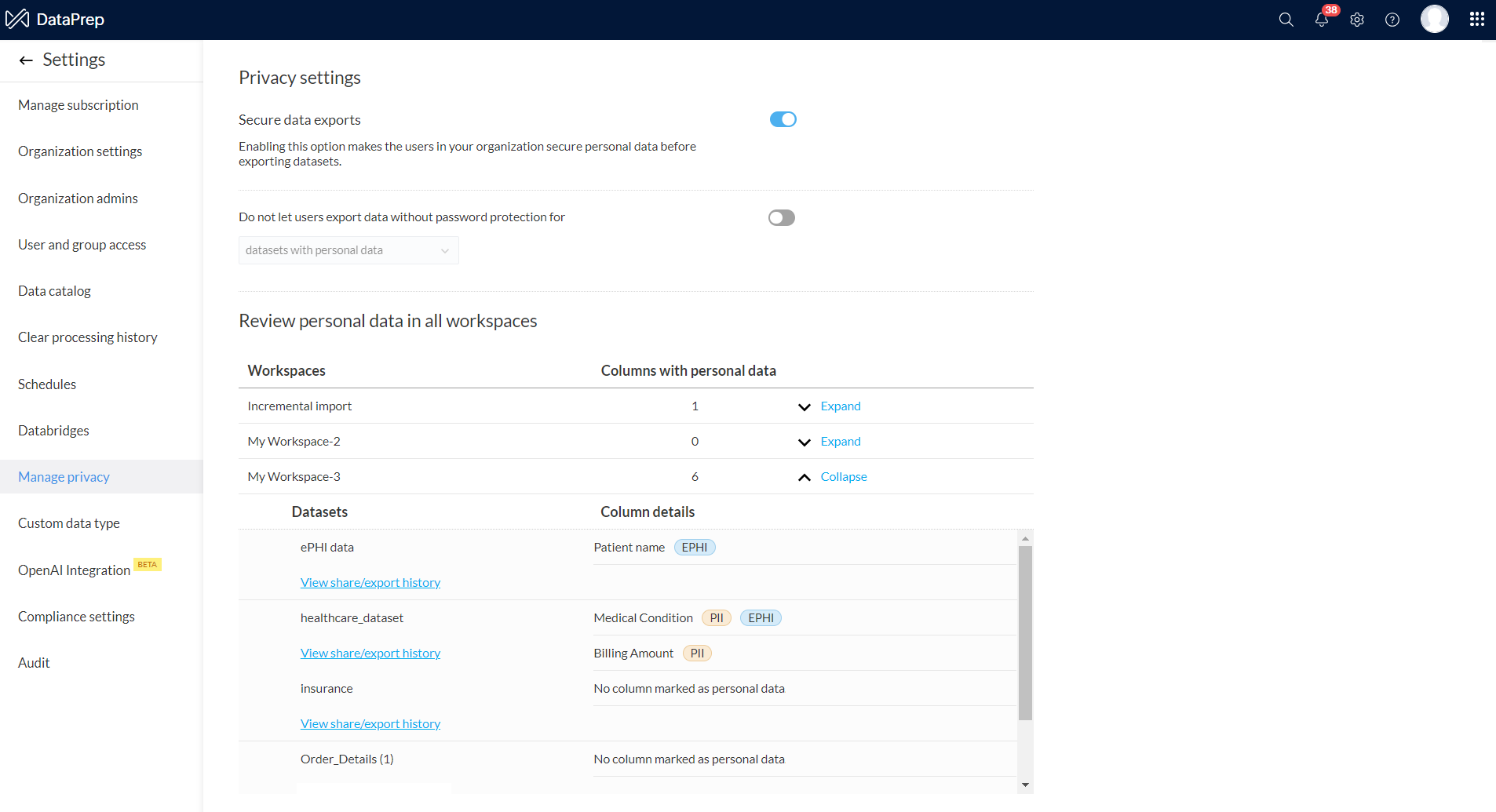Open the help question mark icon
Image resolution: width=1496 pixels, height=812 pixels.
pyautogui.click(x=1392, y=20)
